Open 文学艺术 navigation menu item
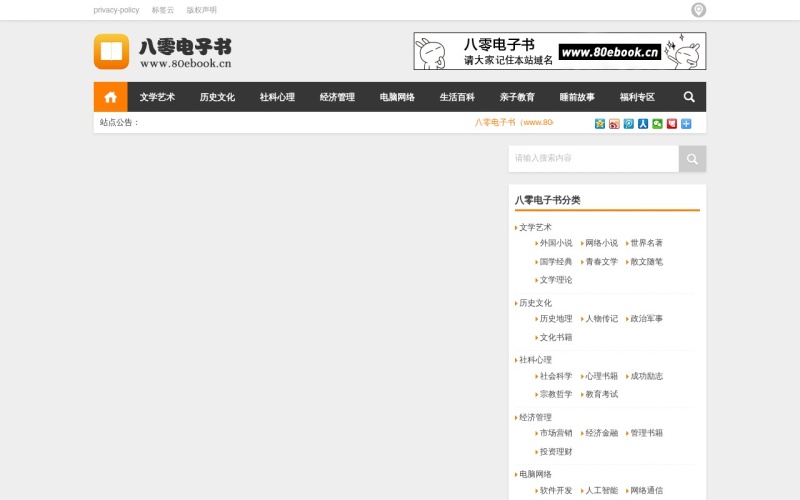 pos(157,97)
